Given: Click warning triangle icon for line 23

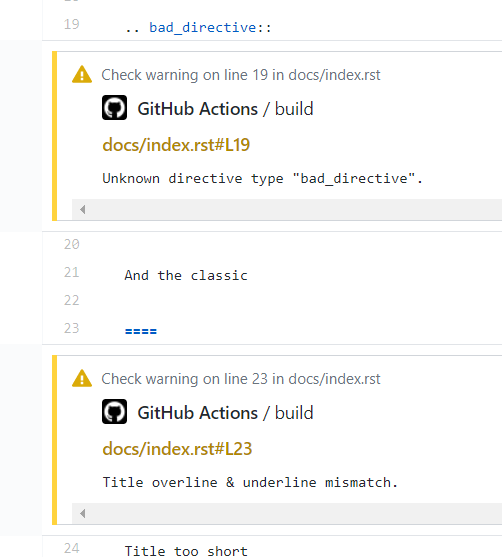Looking at the screenshot, I should pos(82,379).
